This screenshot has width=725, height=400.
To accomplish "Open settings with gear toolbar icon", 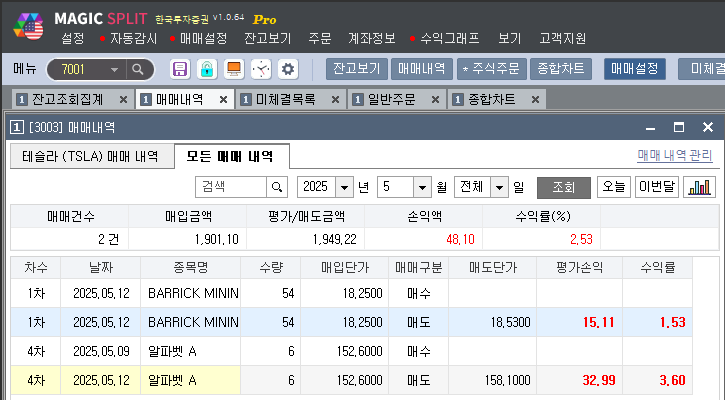I will click(288, 69).
